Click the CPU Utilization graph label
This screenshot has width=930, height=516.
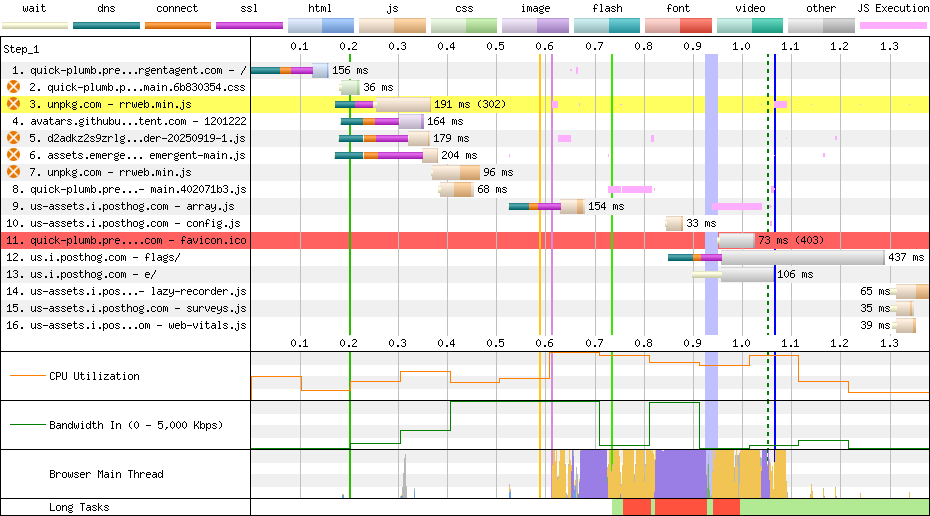[x=94, y=377]
